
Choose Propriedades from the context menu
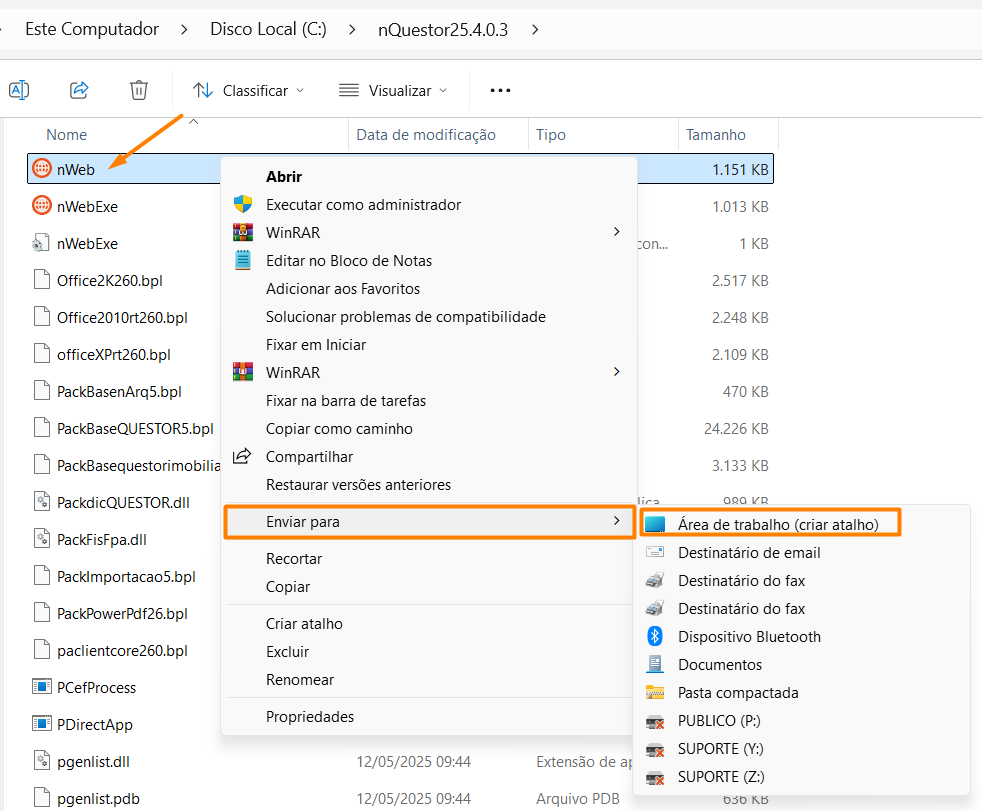309,716
